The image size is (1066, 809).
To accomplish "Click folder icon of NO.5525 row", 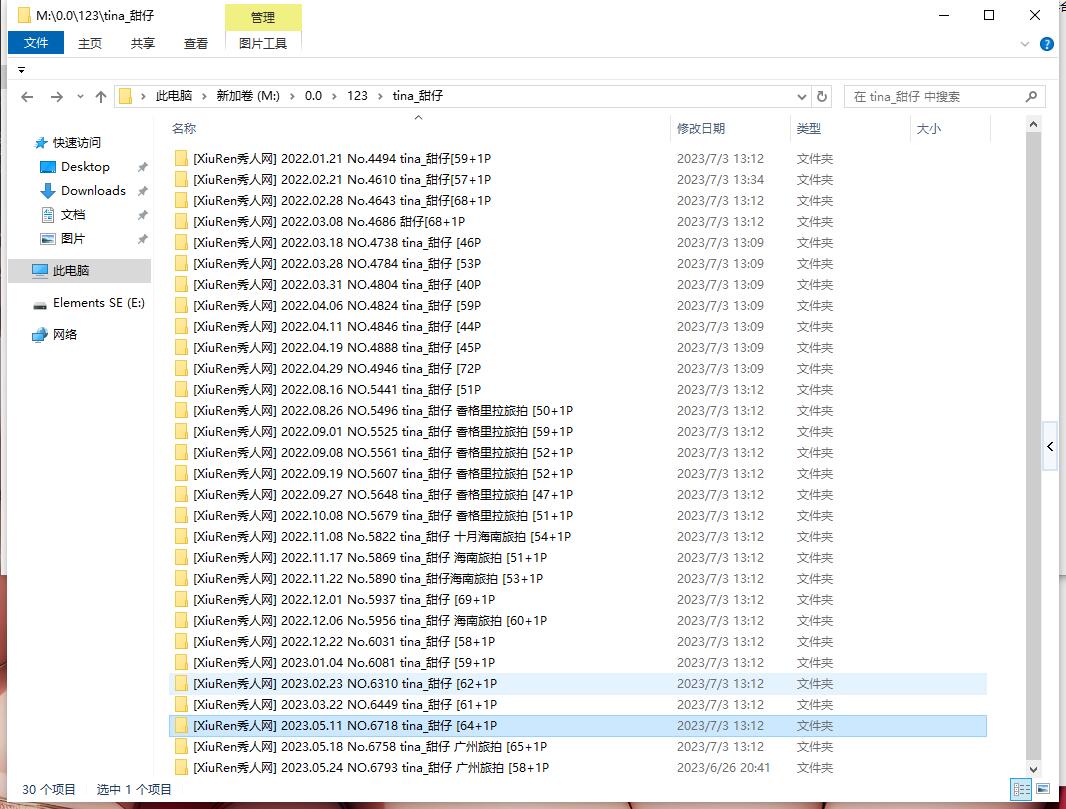I will pos(181,432).
